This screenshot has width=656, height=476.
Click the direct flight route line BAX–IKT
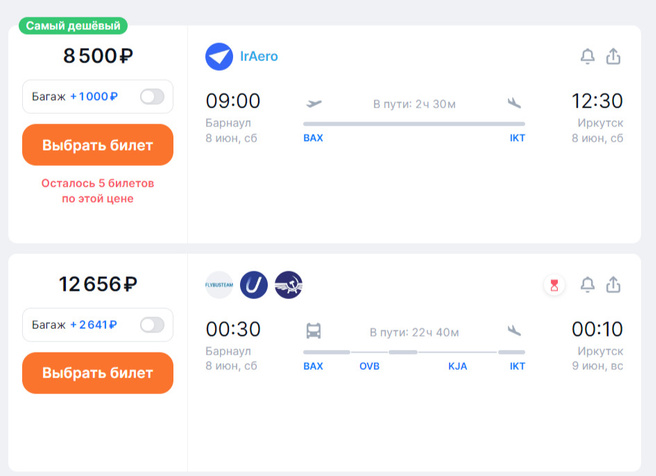[x=413, y=124]
